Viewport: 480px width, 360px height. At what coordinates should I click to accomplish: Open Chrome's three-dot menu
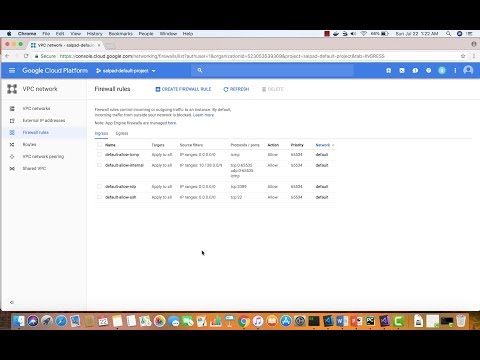pyautogui.click(x=474, y=56)
